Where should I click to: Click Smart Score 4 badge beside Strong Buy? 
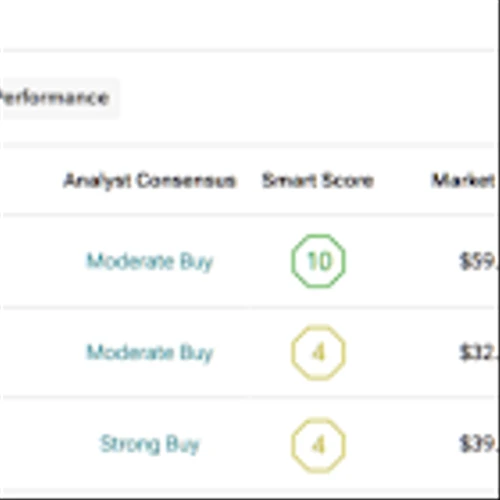pyautogui.click(x=319, y=445)
